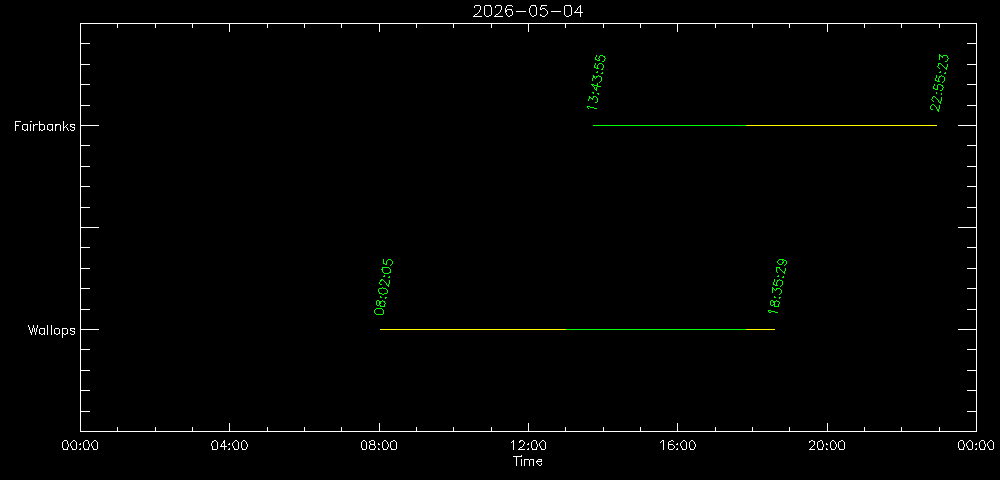Click the 08:00 x-axis tick label

[x=379, y=447]
